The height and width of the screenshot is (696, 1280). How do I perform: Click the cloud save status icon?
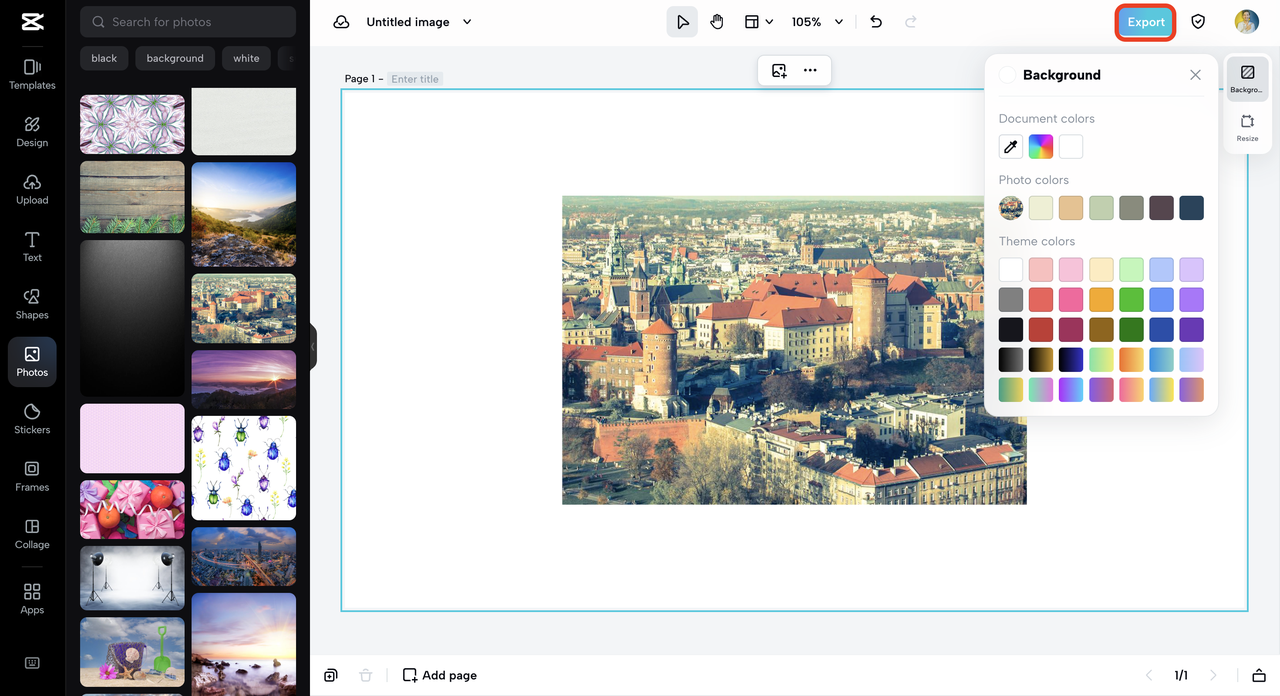341,22
